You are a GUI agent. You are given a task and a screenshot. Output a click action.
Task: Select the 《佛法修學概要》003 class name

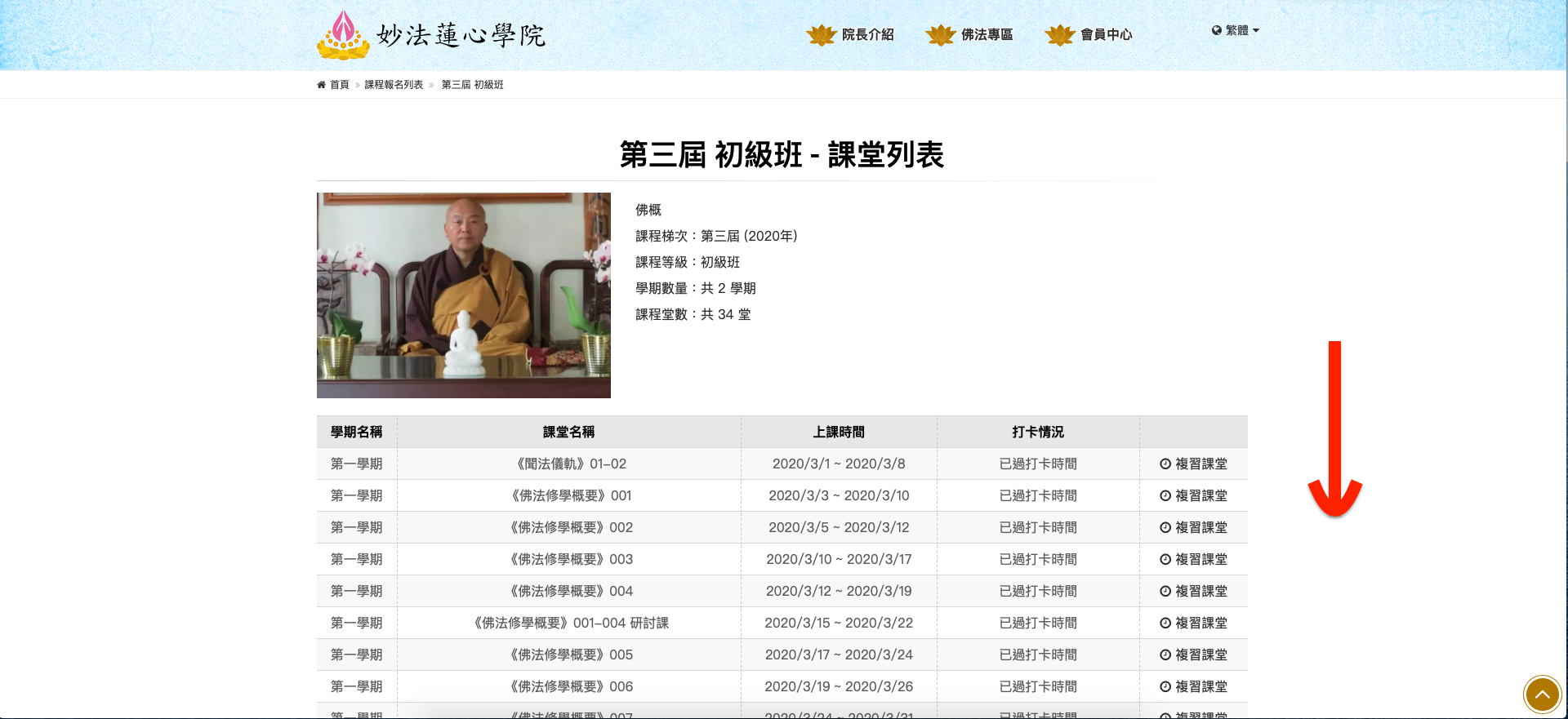tap(569, 559)
